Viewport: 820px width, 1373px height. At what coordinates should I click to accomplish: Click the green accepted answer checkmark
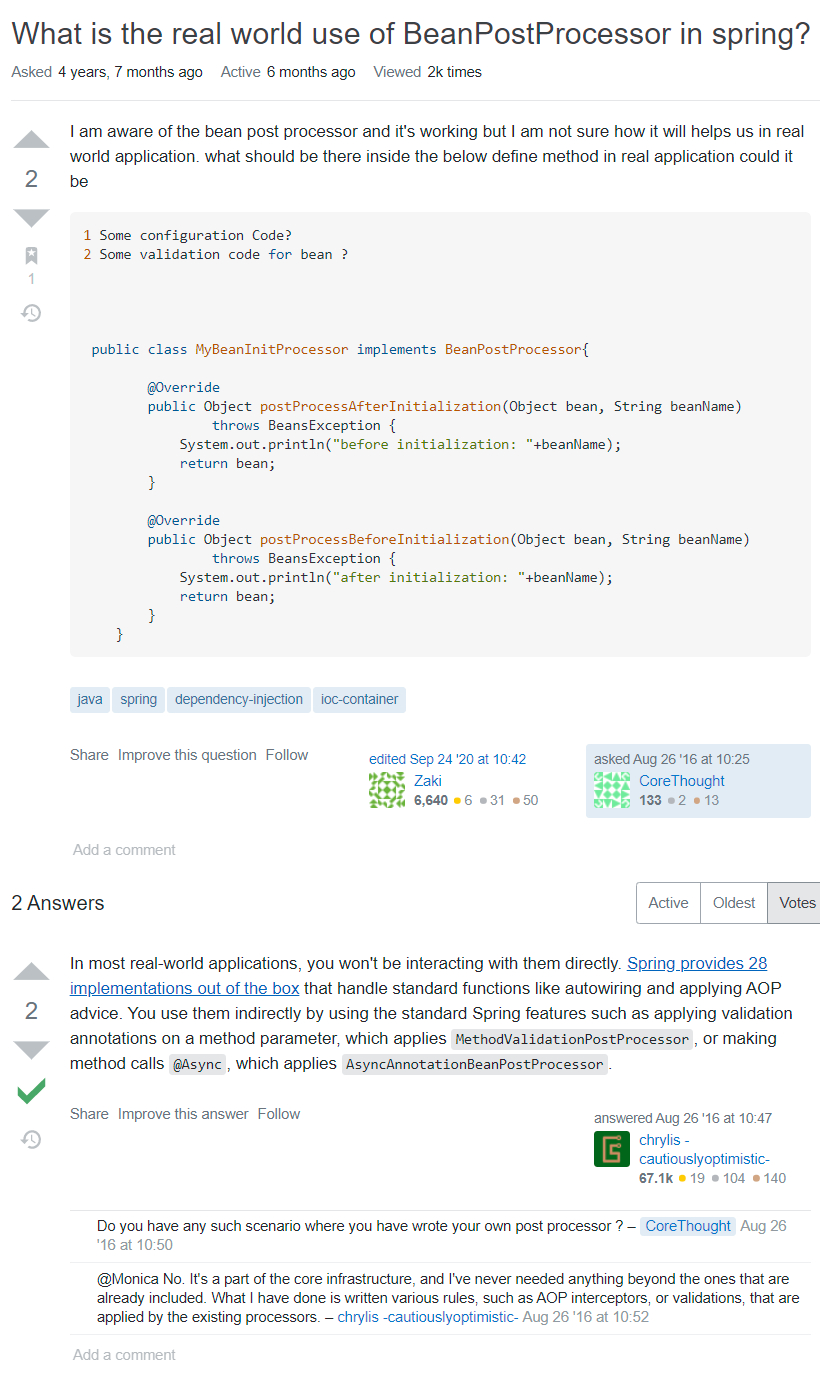click(31, 1091)
